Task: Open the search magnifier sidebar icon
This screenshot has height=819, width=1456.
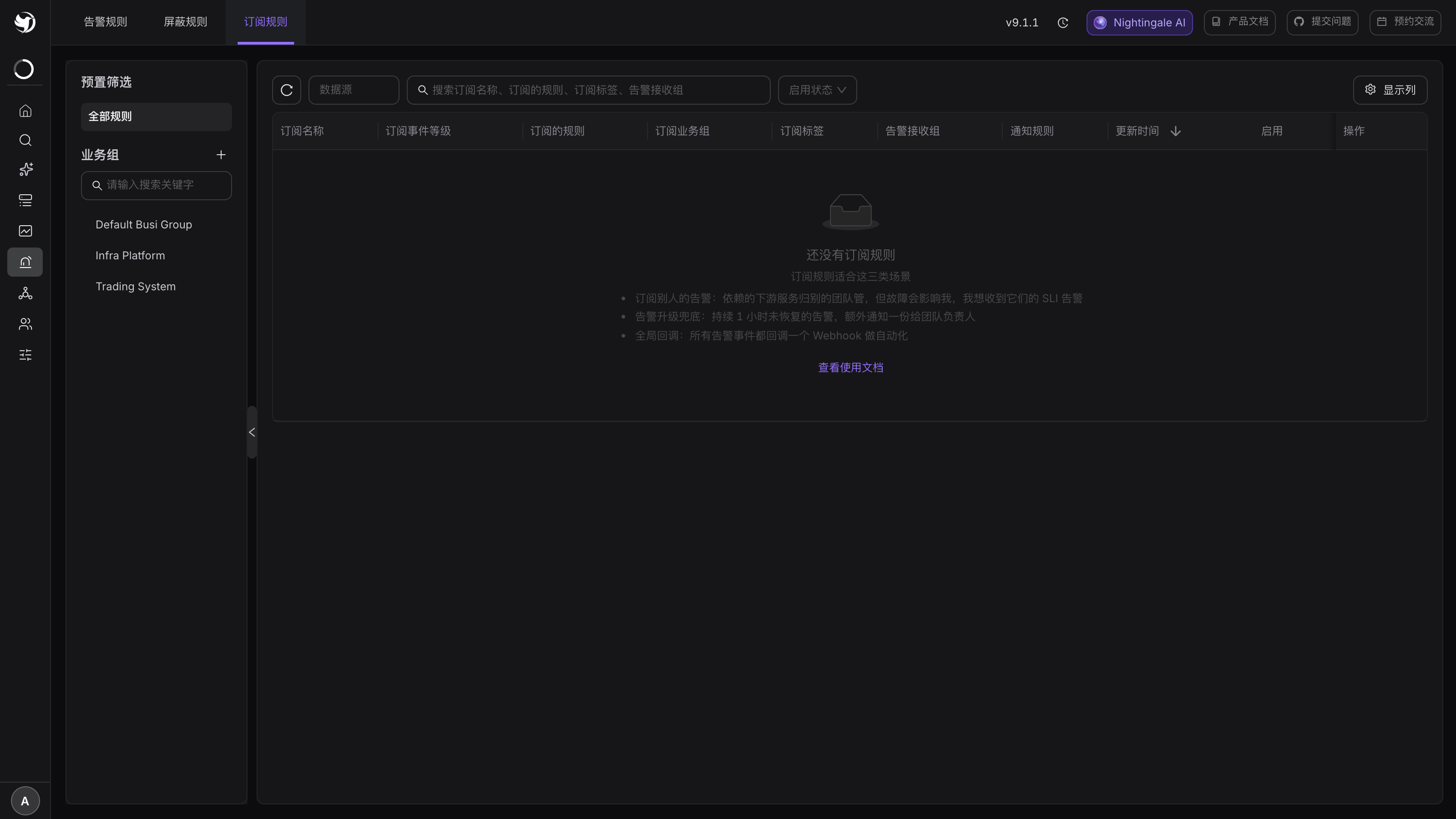Action: [25, 140]
